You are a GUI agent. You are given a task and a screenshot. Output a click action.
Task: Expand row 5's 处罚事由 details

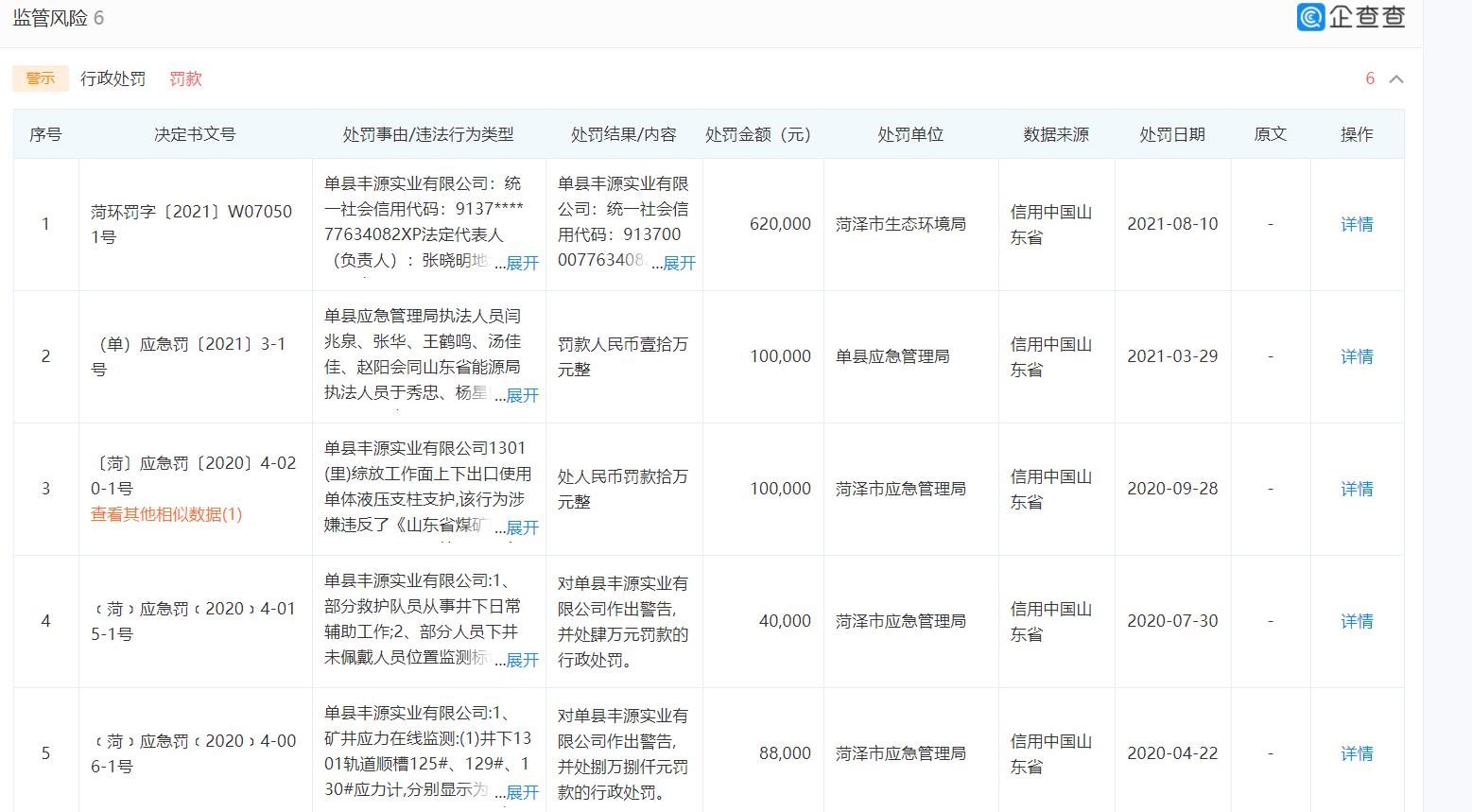[x=521, y=793]
